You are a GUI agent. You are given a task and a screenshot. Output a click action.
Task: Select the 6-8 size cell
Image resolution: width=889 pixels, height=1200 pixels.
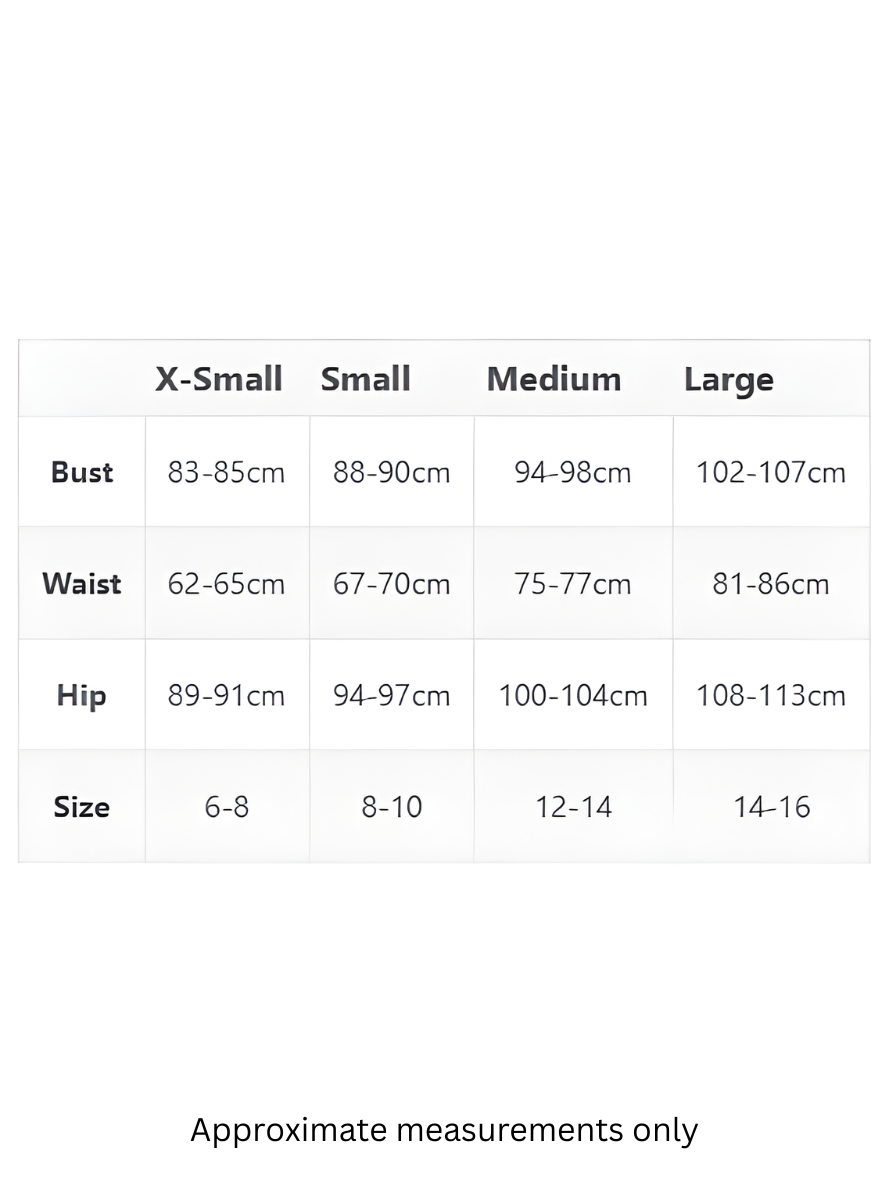coord(226,807)
